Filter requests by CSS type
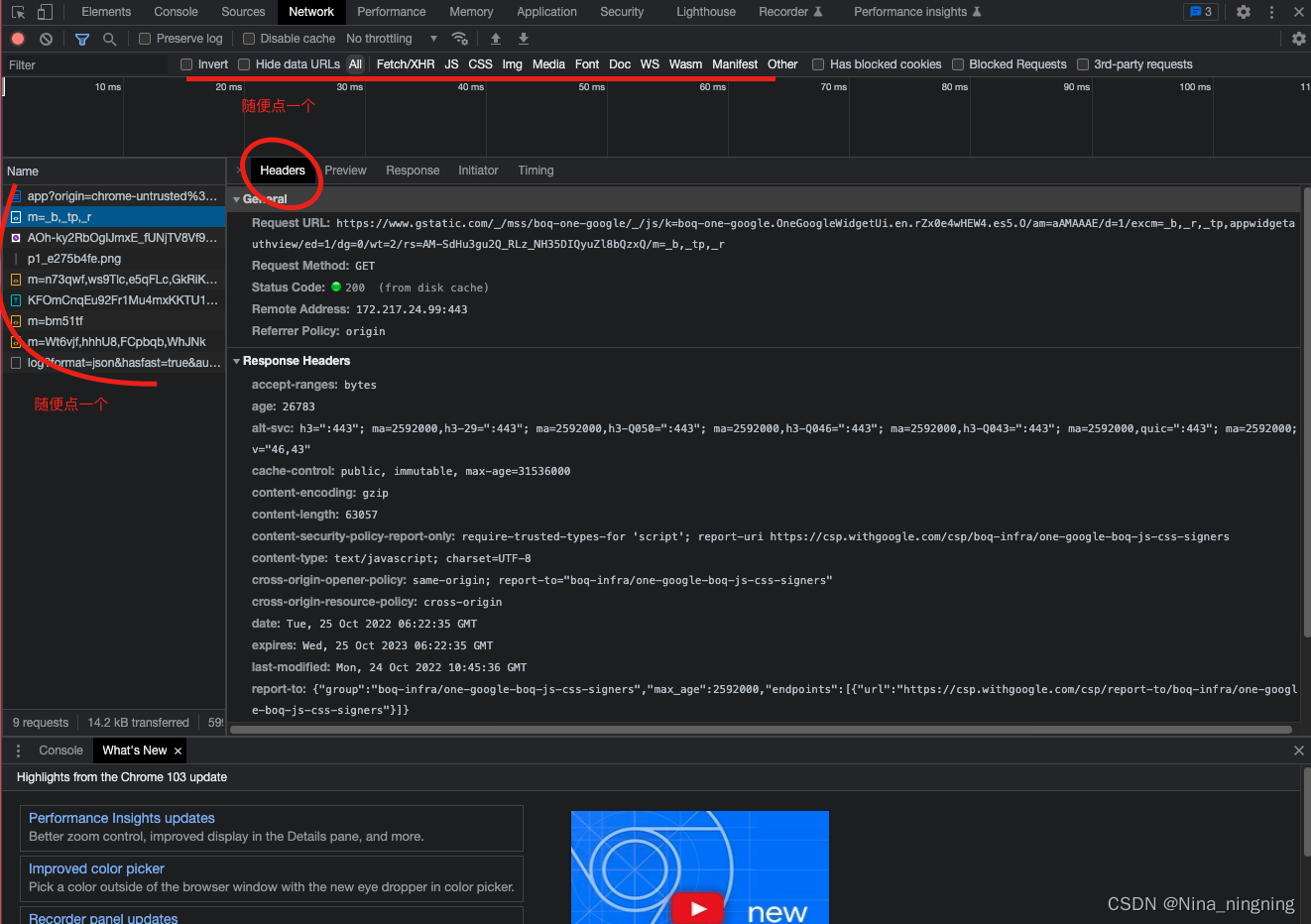This screenshot has height=924, width=1311. point(480,64)
